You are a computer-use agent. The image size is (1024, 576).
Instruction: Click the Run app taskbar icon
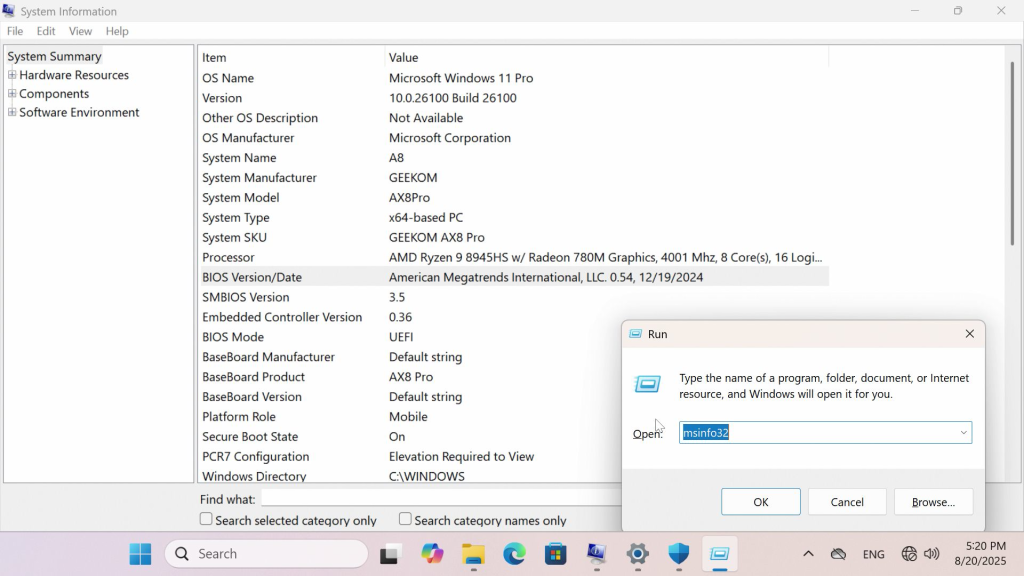pos(720,554)
